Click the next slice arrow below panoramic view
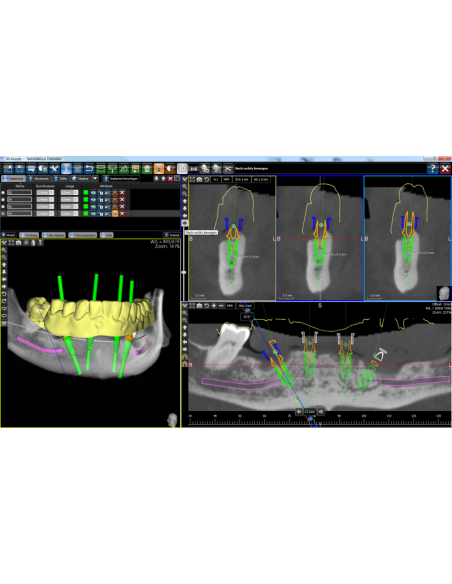 tap(321, 412)
